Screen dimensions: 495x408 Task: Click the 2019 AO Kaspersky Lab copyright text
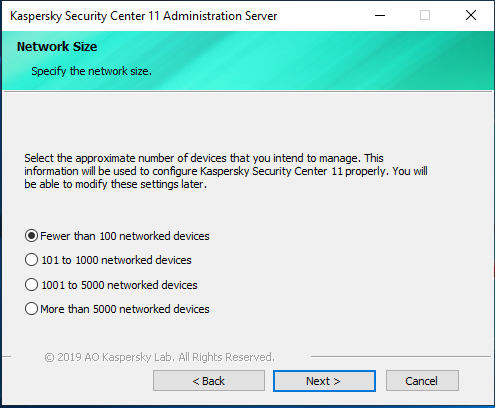coord(160,357)
